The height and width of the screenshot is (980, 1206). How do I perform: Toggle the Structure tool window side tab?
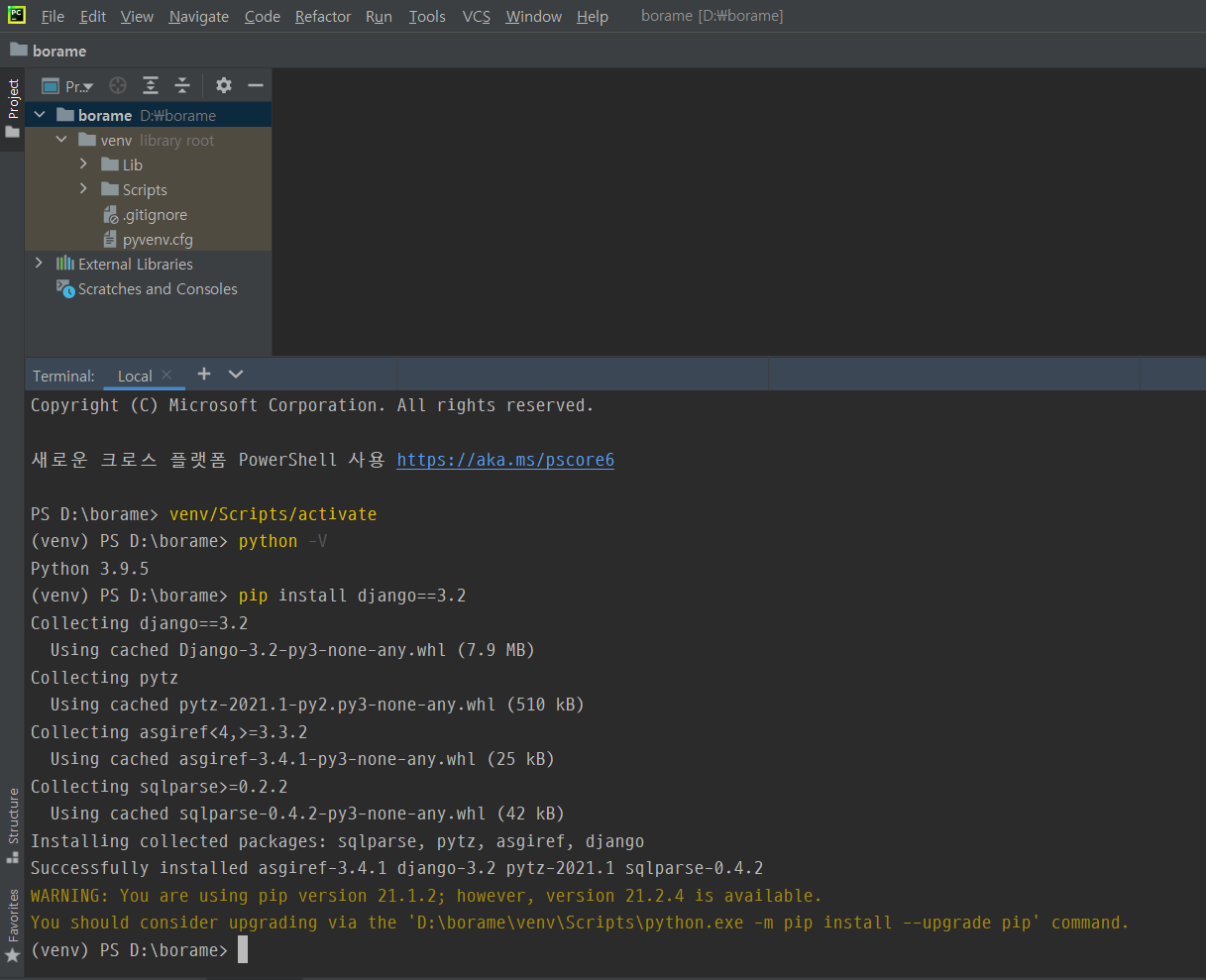pyautogui.click(x=13, y=825)
